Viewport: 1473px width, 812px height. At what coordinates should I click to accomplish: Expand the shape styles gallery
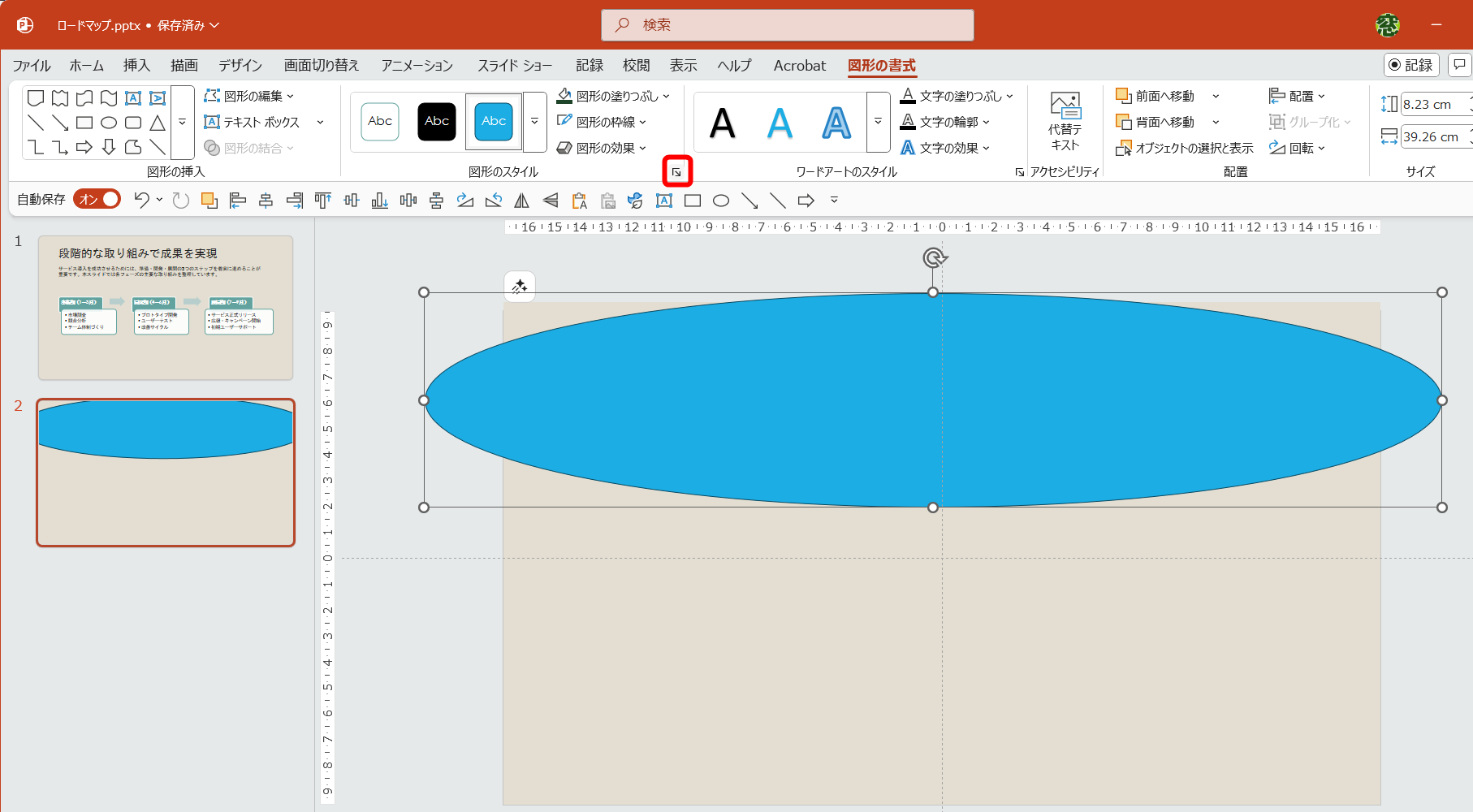(x=535, y=122)
